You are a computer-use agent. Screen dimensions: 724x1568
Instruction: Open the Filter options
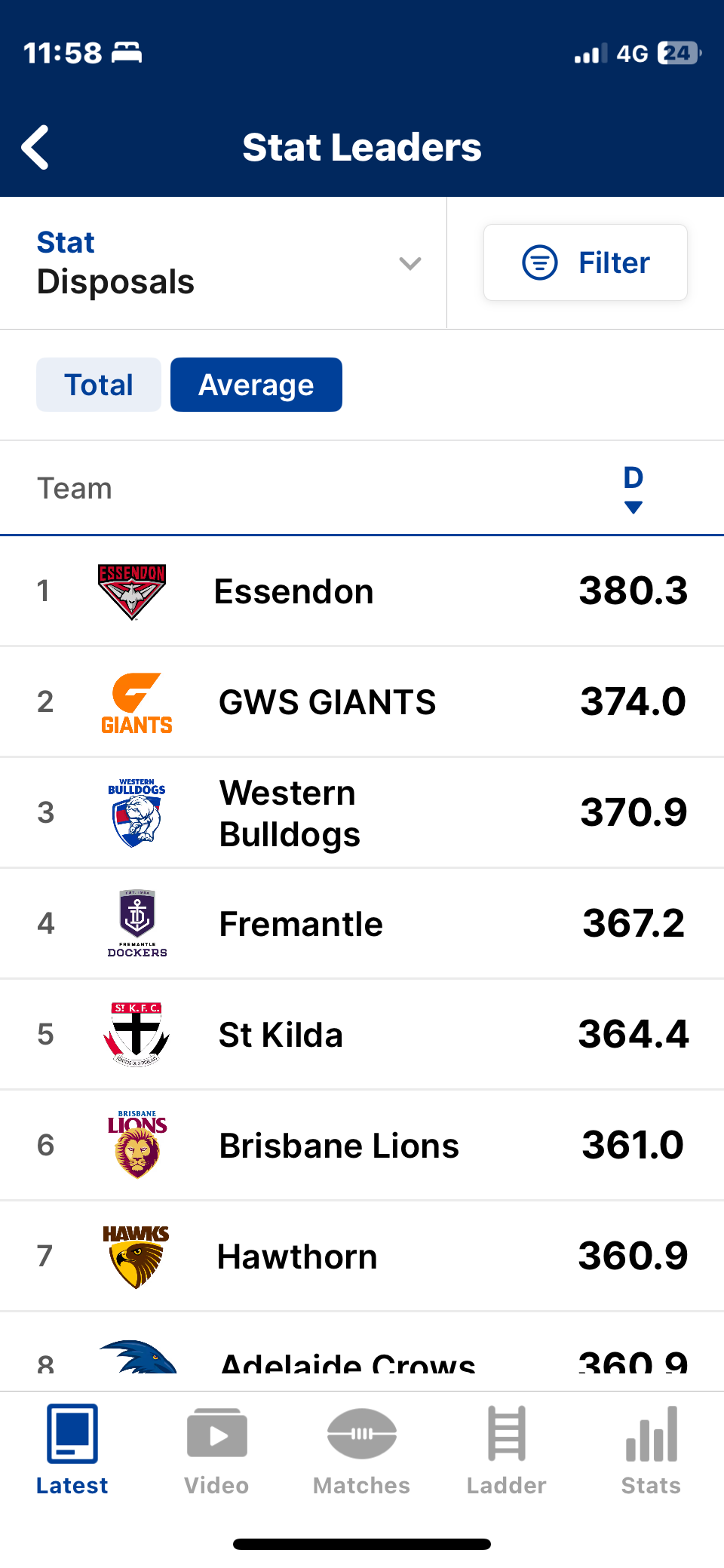(585, 262)
